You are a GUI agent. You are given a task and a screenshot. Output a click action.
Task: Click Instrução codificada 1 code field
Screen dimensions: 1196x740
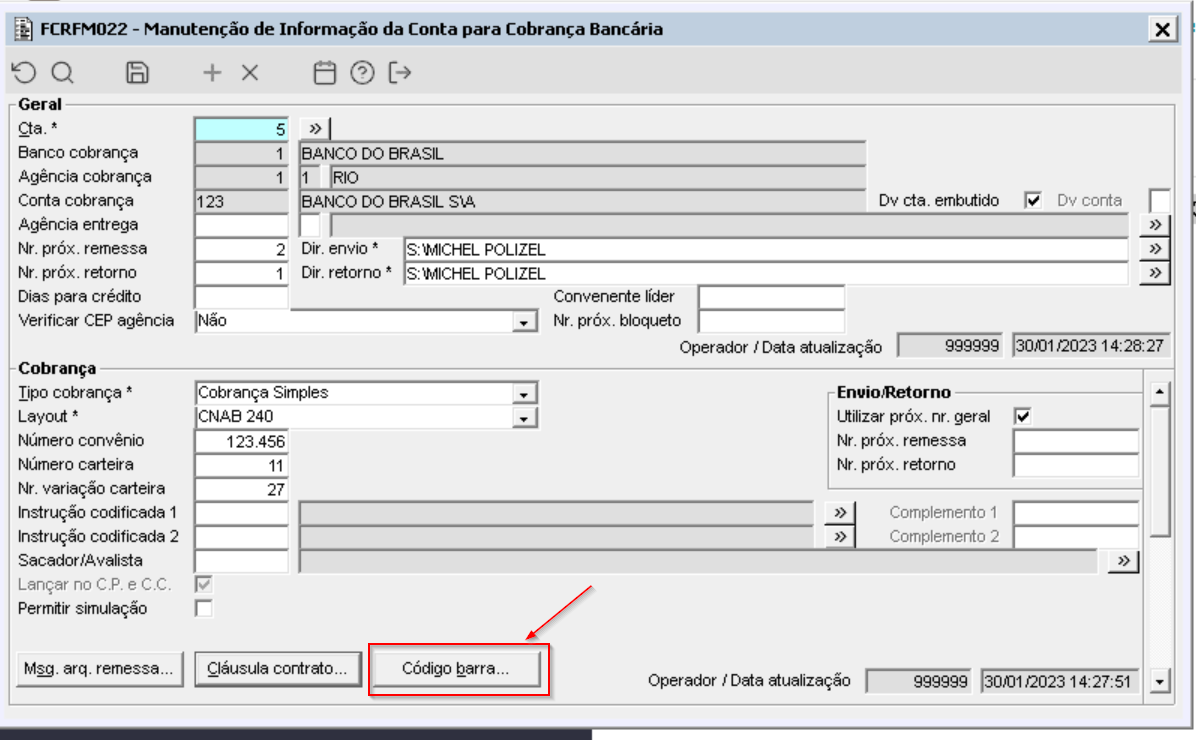[242, 513]
